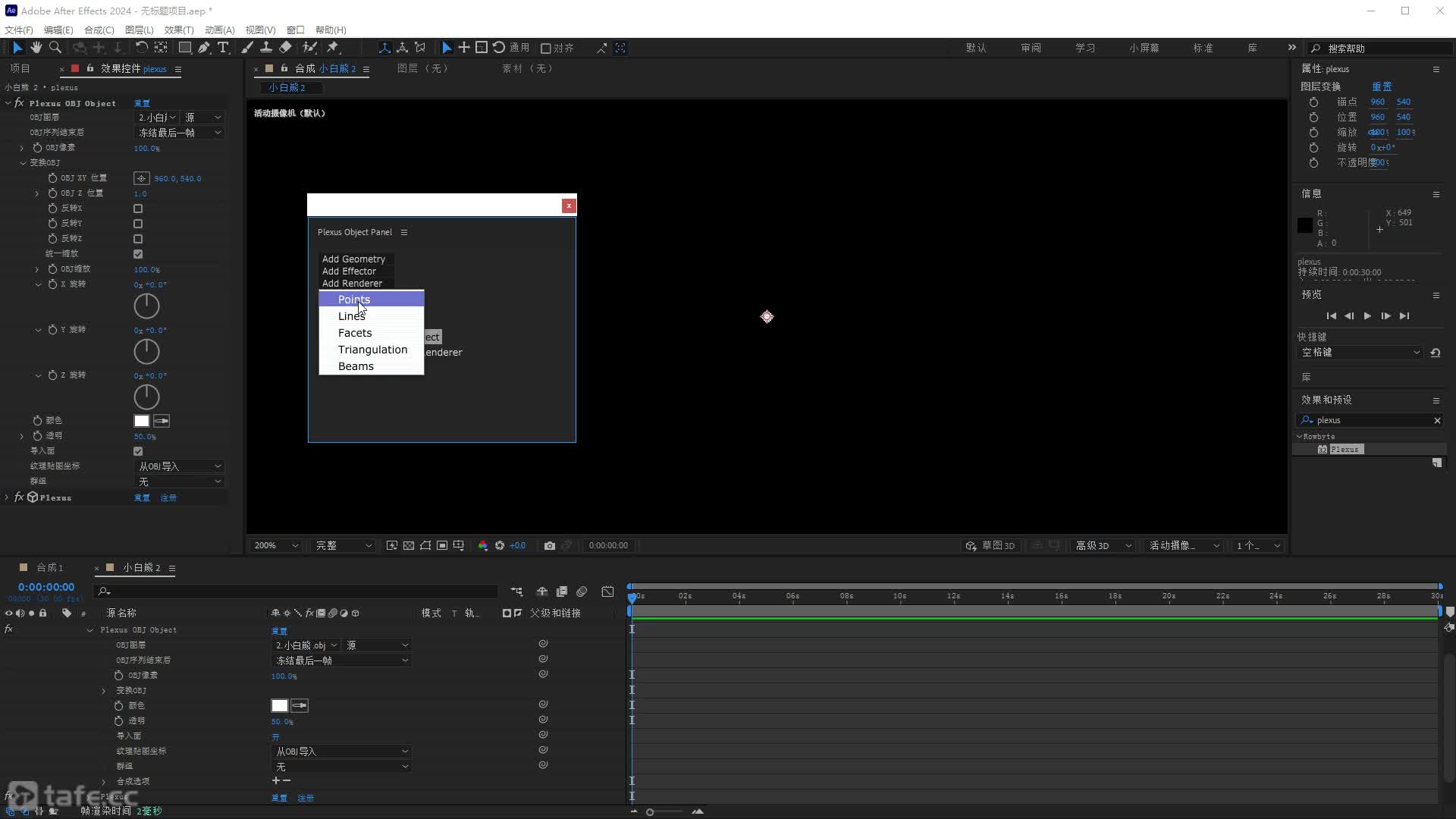Click the search help magnifier icon
1456x819 pixels.
[x=1316, y=48]
